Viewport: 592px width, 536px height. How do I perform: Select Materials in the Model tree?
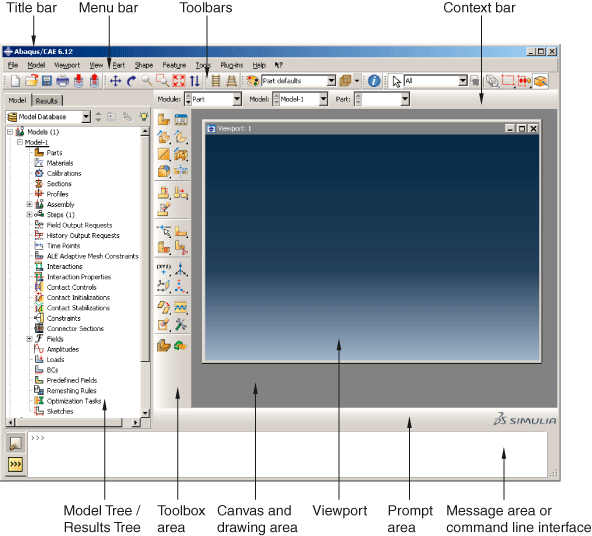tap(60, 163)
